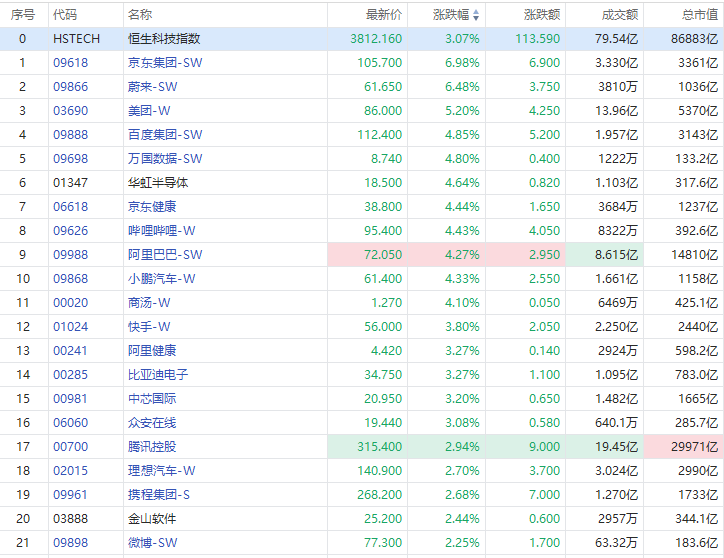Sort table by 成交额 header
Image resolution: width=724 pixels, height=558 pixels.
620,15
